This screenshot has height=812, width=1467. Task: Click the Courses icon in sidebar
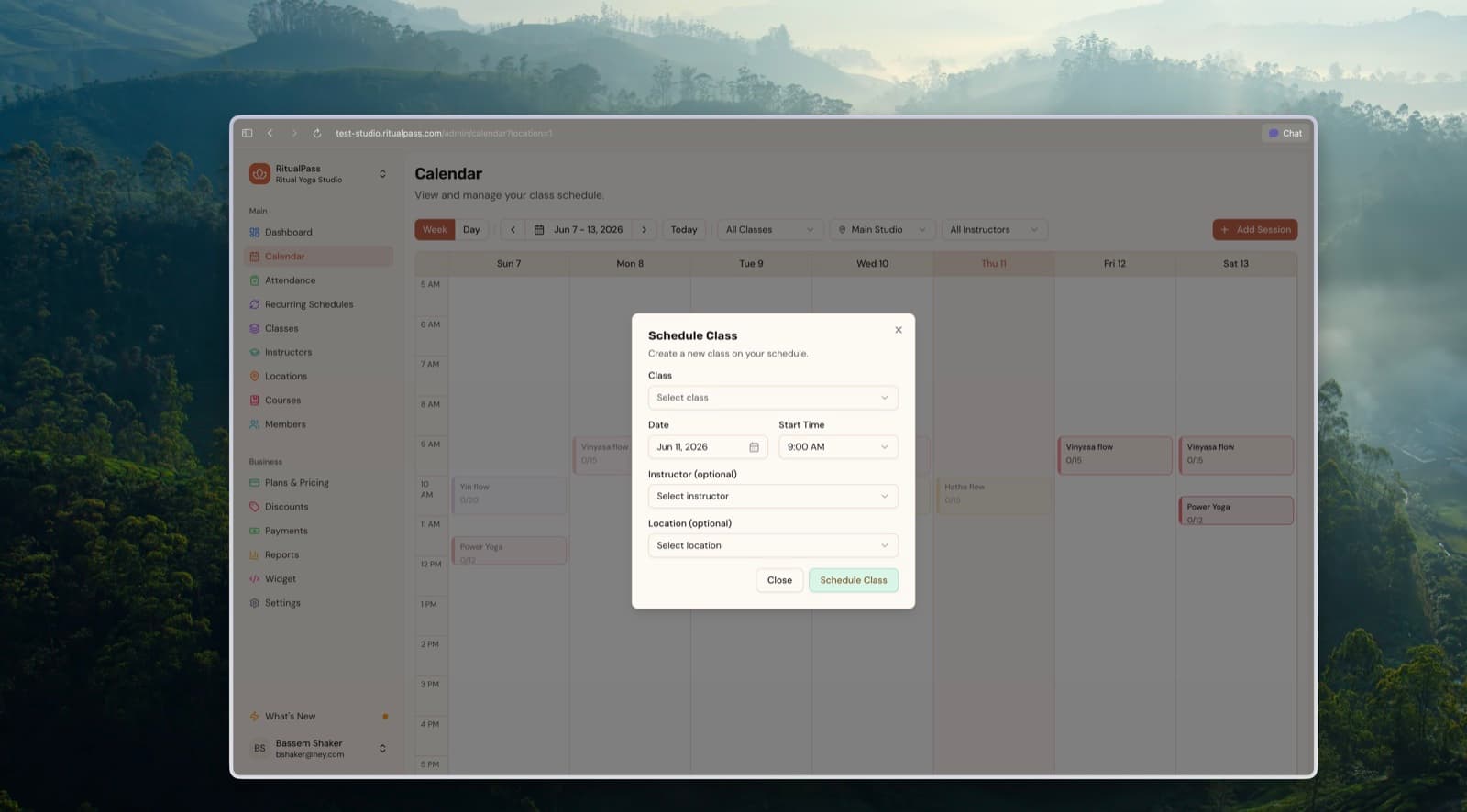tap(255, 401)
